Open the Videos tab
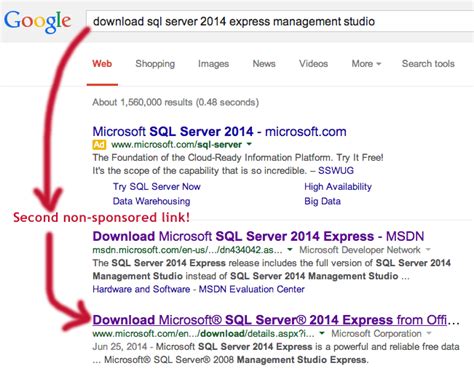The height and width of the screenshot is (371, 474). click(313, 64)
